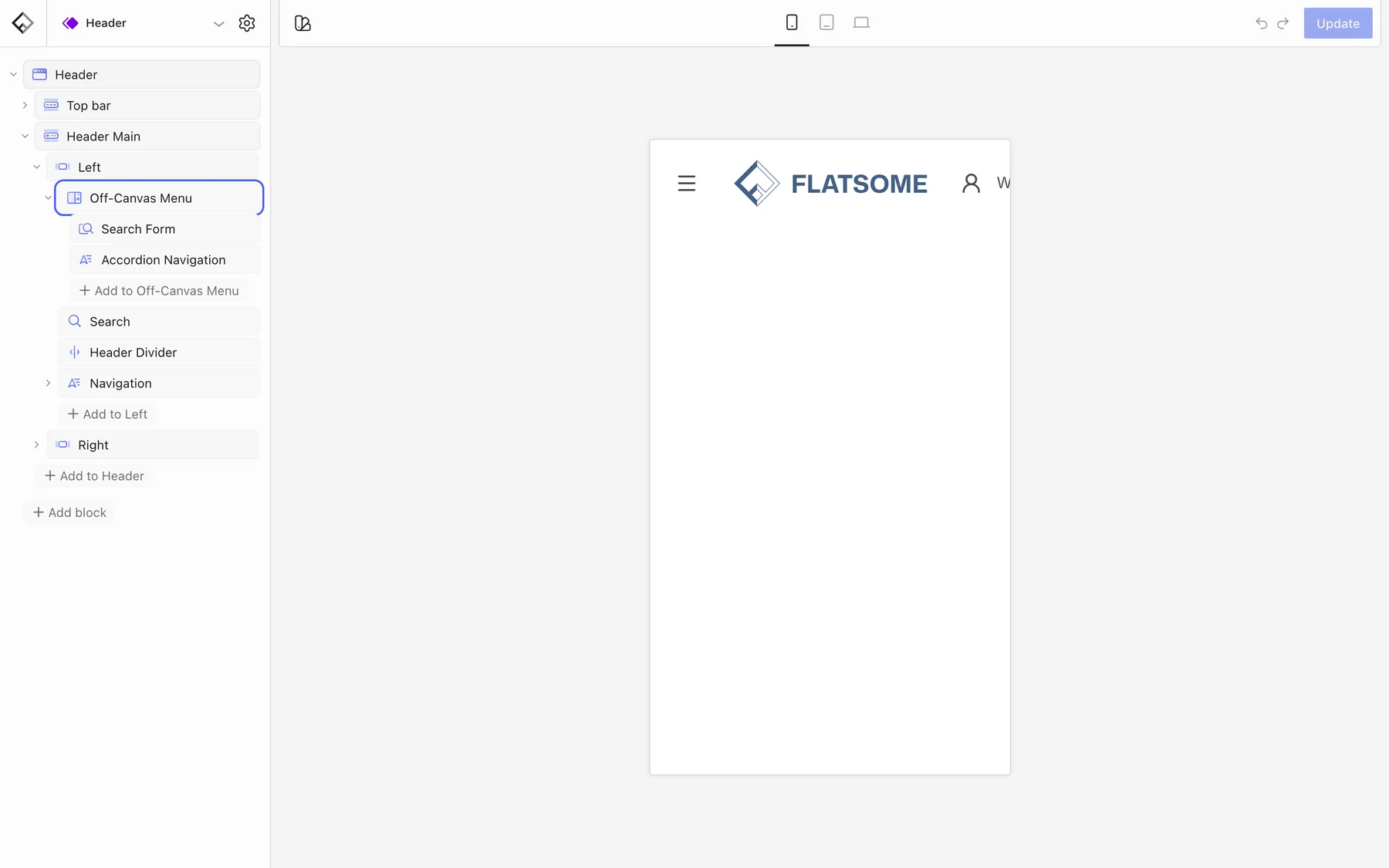Click the Search Form icon
Image resolution: width=1389 pixels, height=868 pixels.
pos(86,229)
